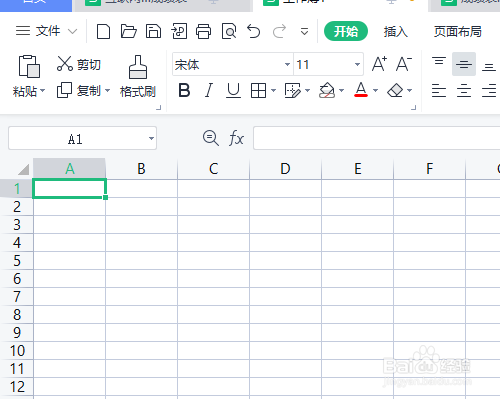Image resolution: width=500 pixels, height=399 pixels.
Task: Expand the borders dropdown arrow
Action: click(273, 90)
